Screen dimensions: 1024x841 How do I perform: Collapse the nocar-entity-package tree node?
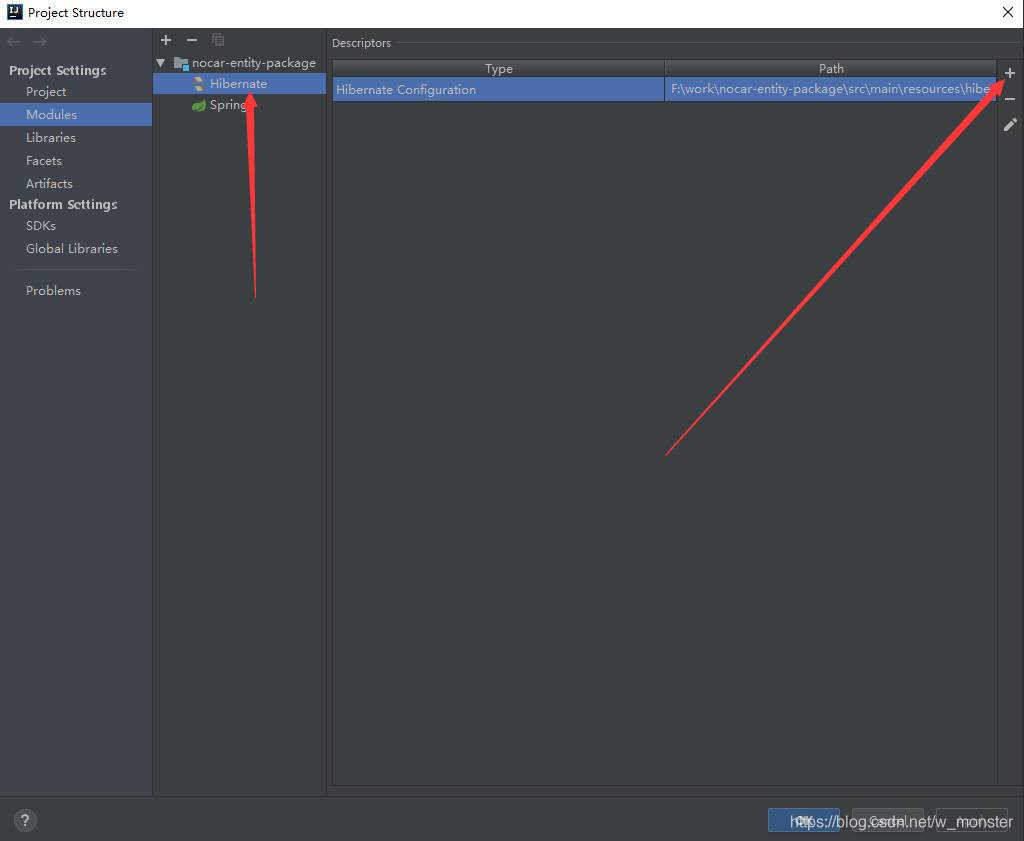coord(161,63)
